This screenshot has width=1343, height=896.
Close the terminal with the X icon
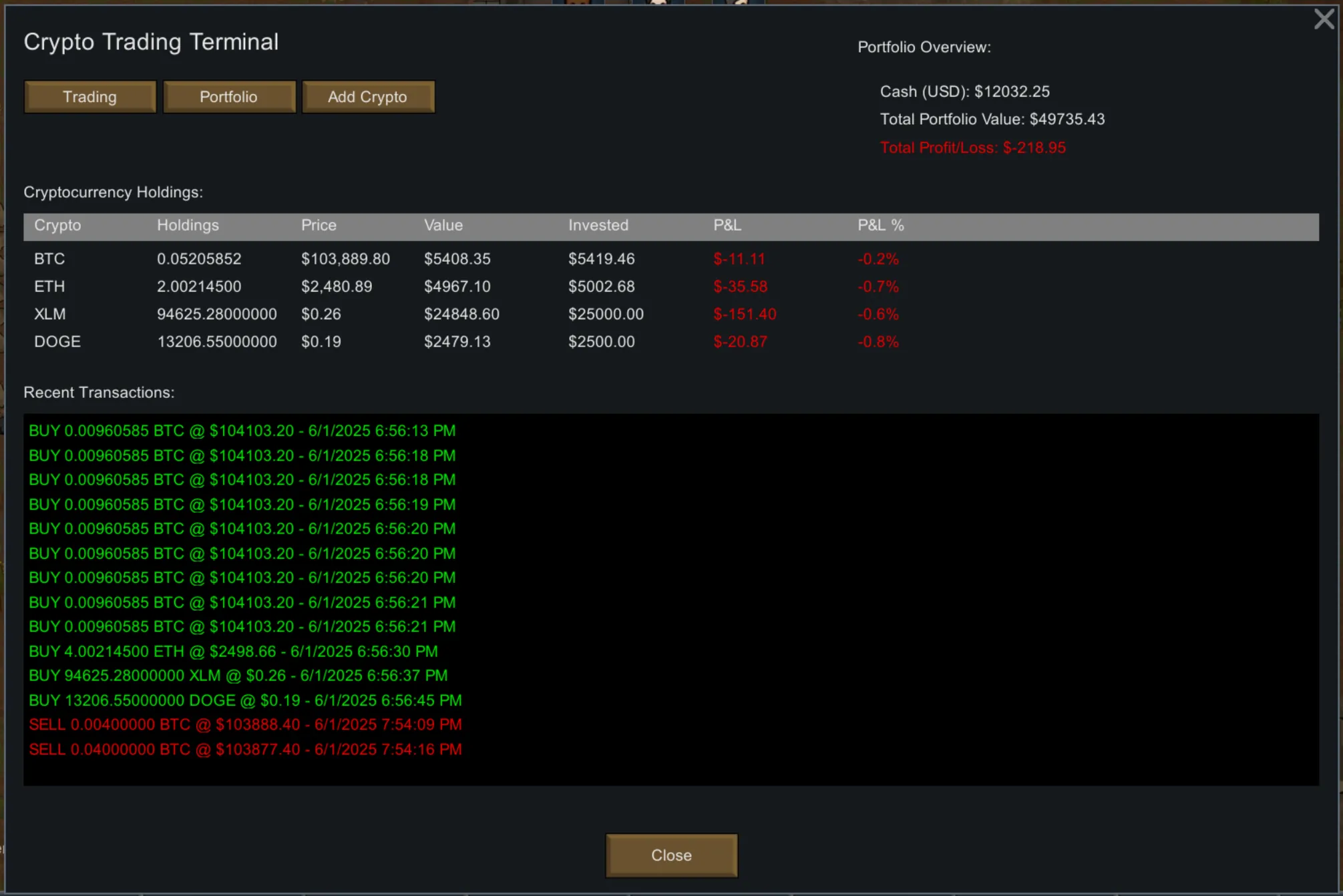point(1323,19)
